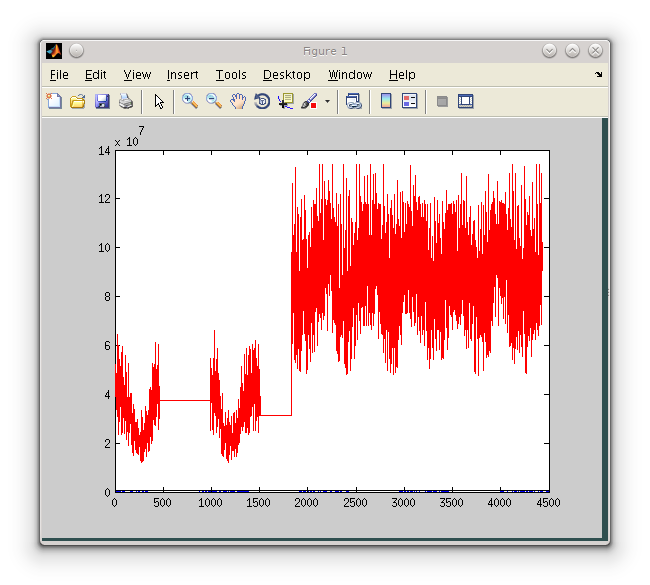Image resolution: width=650 pixels, height=585 pixels.
Task: Open the Insert menu
Action: tap(182, 75)
